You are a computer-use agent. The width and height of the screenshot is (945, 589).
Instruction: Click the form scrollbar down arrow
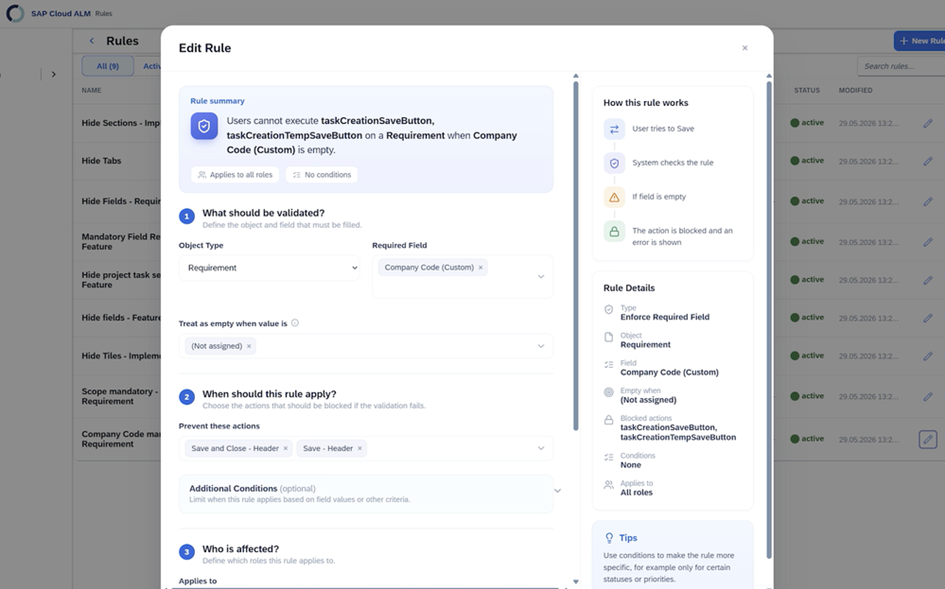tap(576, 582)
